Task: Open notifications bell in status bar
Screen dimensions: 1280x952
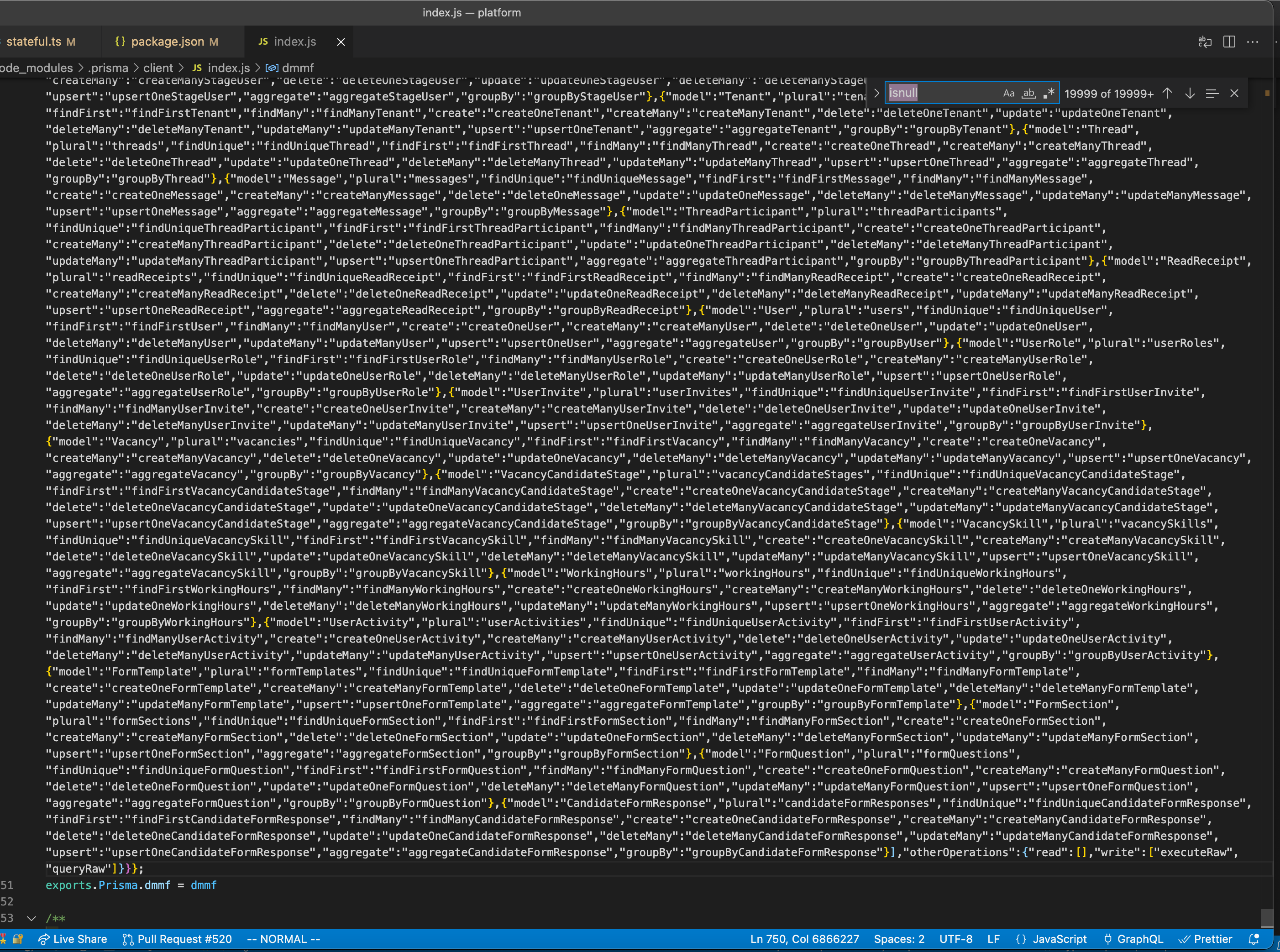Action: (1253, 939)
